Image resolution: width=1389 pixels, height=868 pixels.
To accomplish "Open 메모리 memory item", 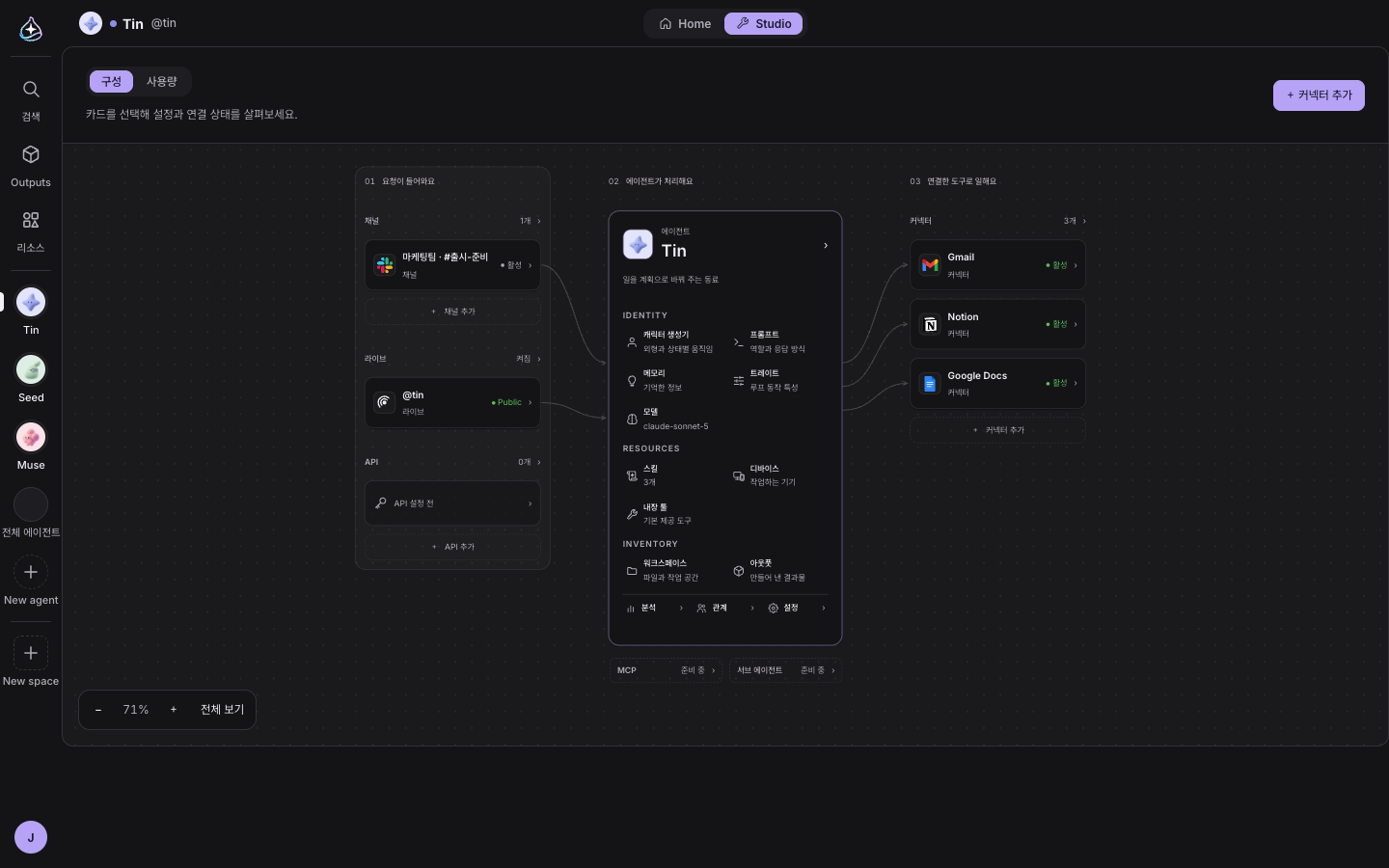I will pyautogui.click(x=672, y=380).
